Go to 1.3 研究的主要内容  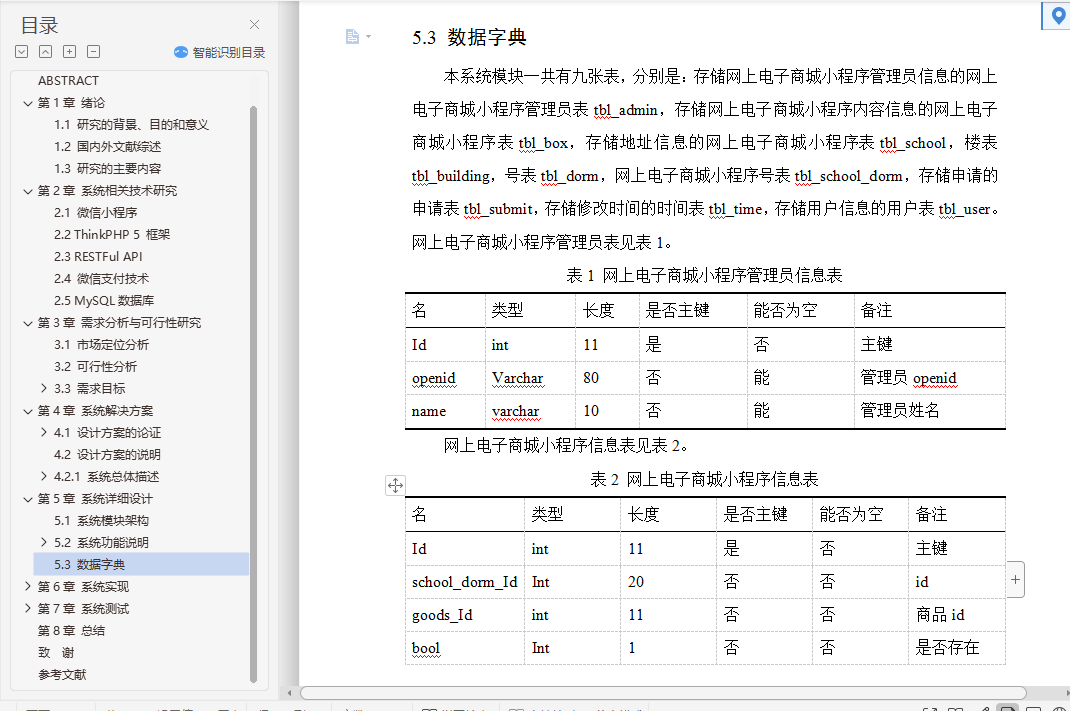pyautogui.click(x=107, y=169)
